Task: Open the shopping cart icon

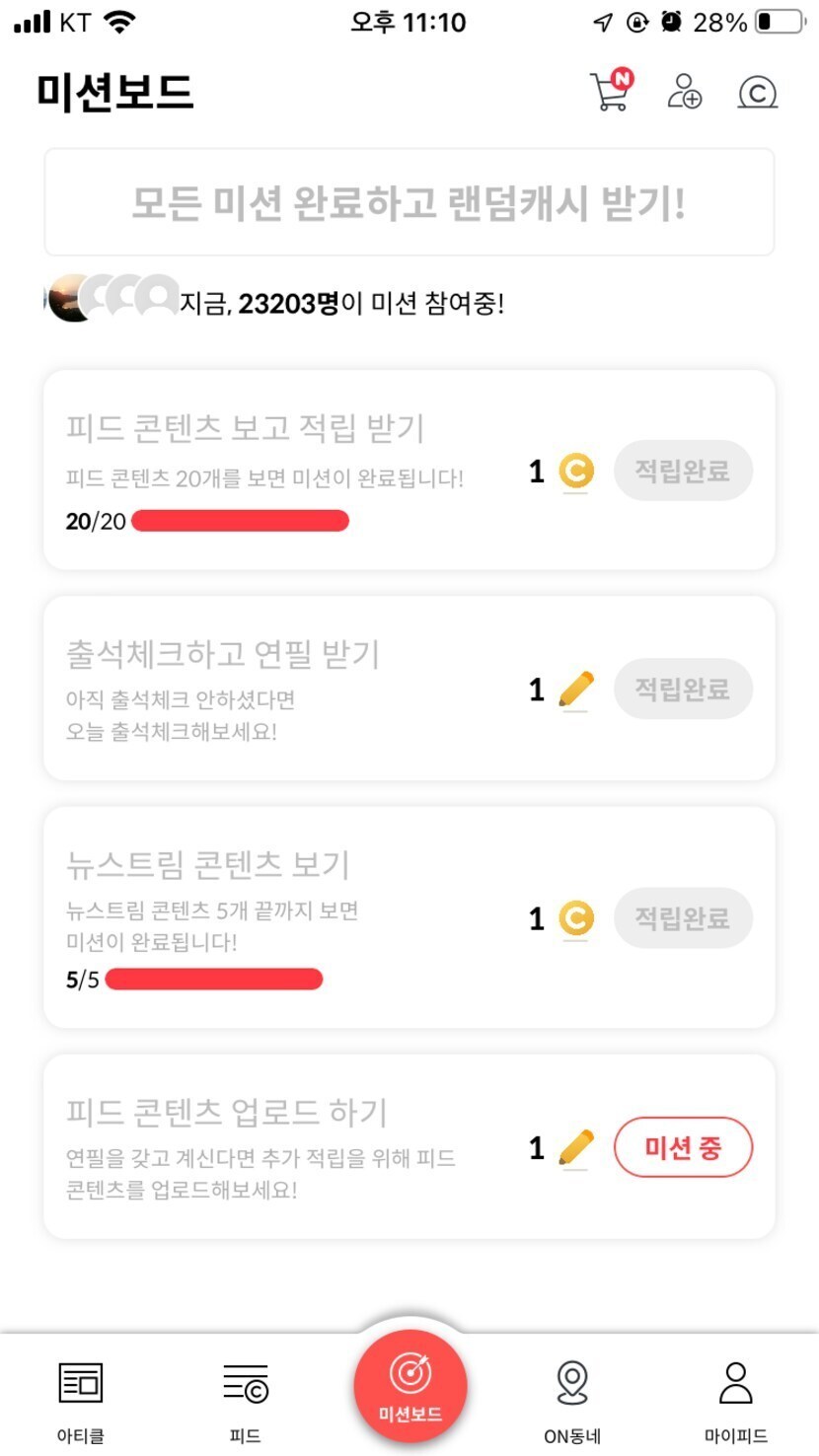Action: point(610,92)
